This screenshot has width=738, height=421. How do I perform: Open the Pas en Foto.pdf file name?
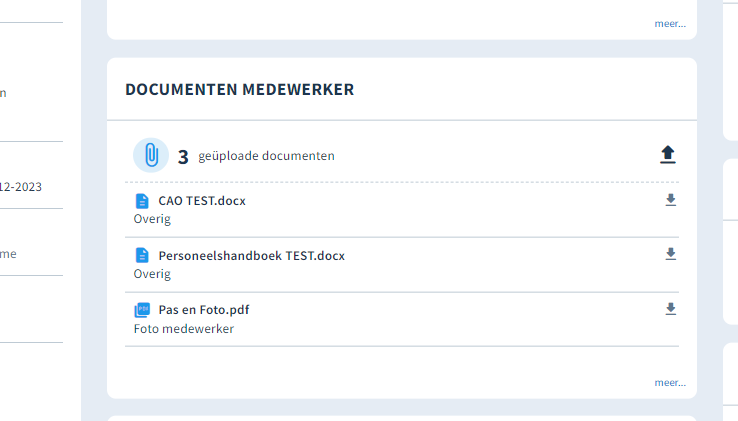point(204,310)
